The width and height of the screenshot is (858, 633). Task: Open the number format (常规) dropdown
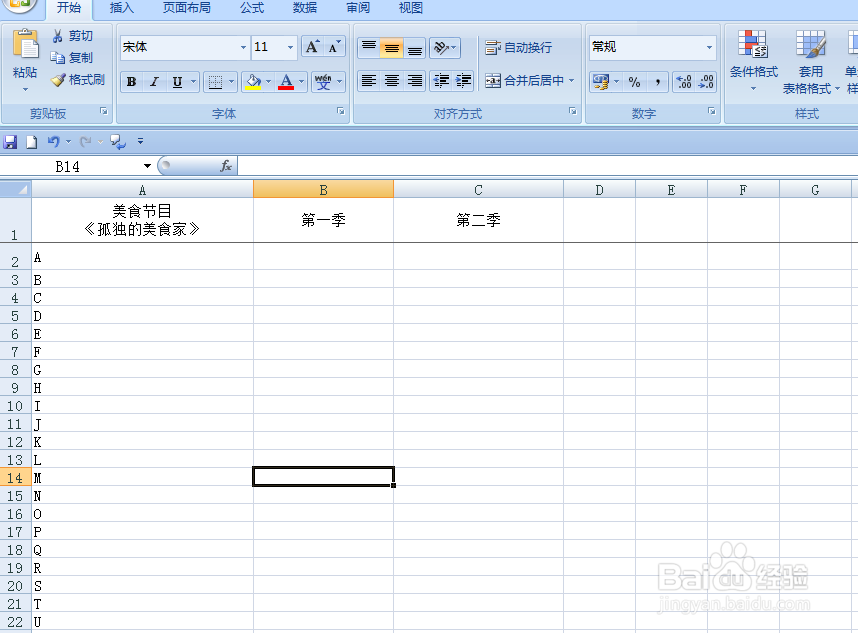tap(710, 46)
